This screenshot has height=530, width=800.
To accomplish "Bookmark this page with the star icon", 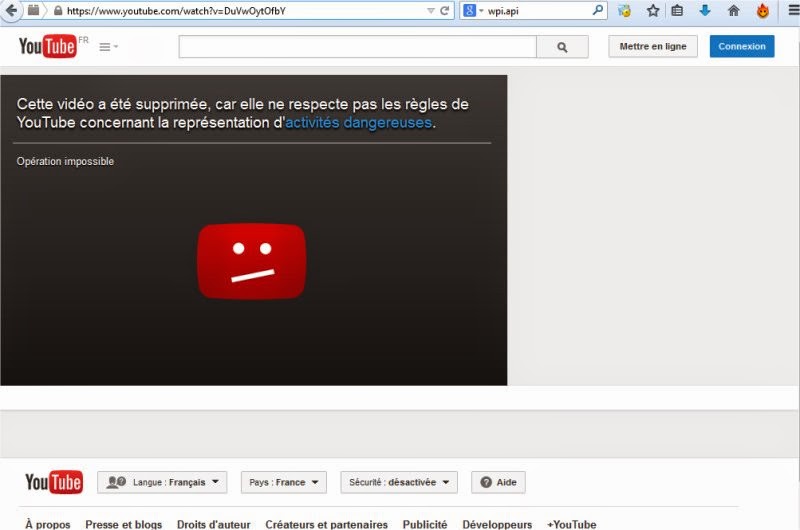I will pyautogui.click(x=653, y=10).
